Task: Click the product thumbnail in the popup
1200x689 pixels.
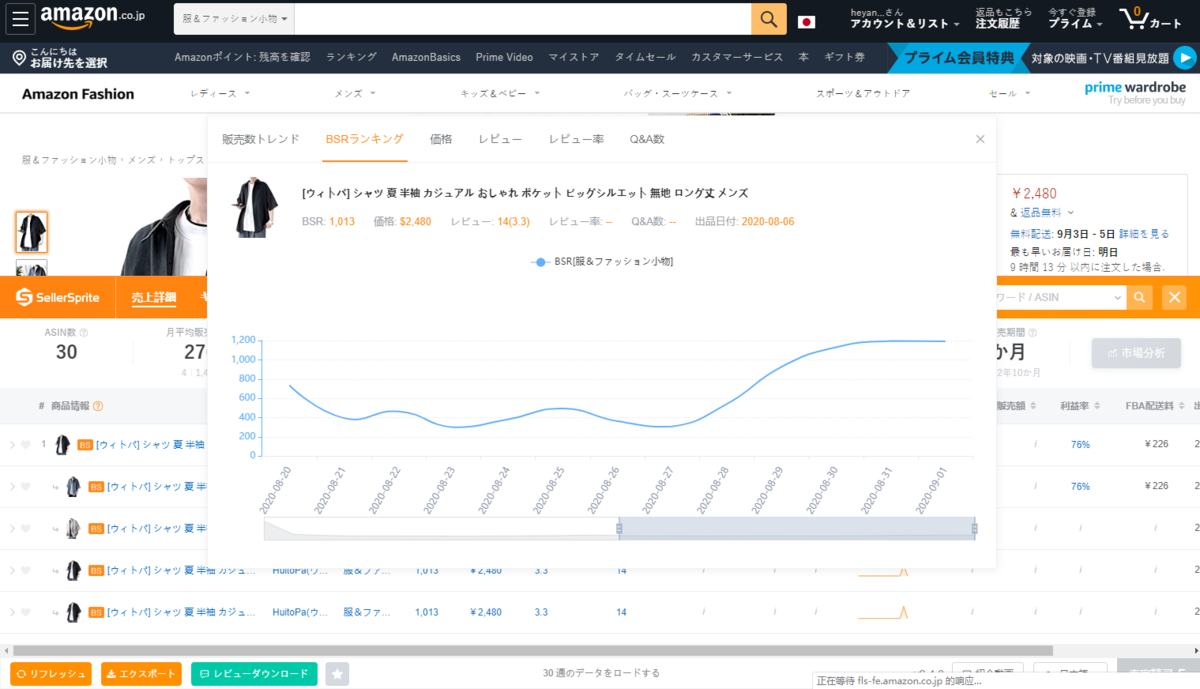Action: point(253,207)
